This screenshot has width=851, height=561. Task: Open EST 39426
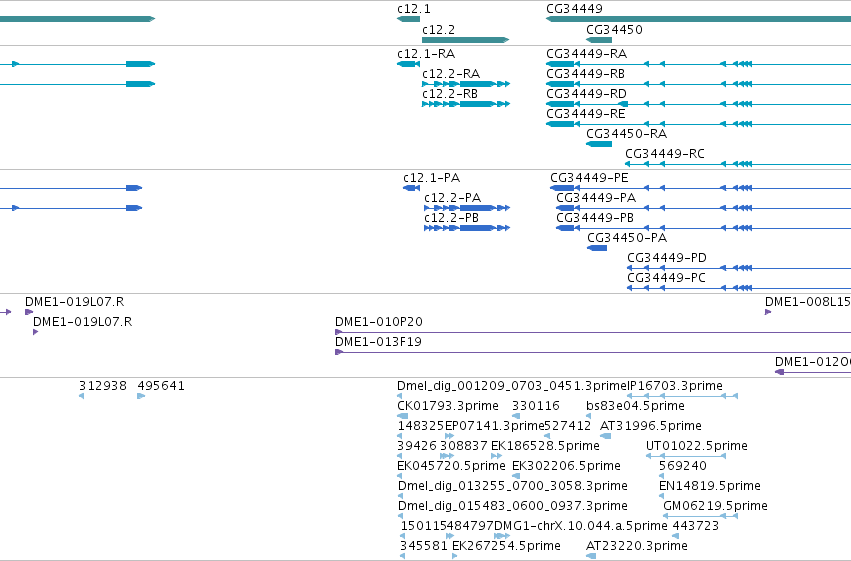point(417,447)
